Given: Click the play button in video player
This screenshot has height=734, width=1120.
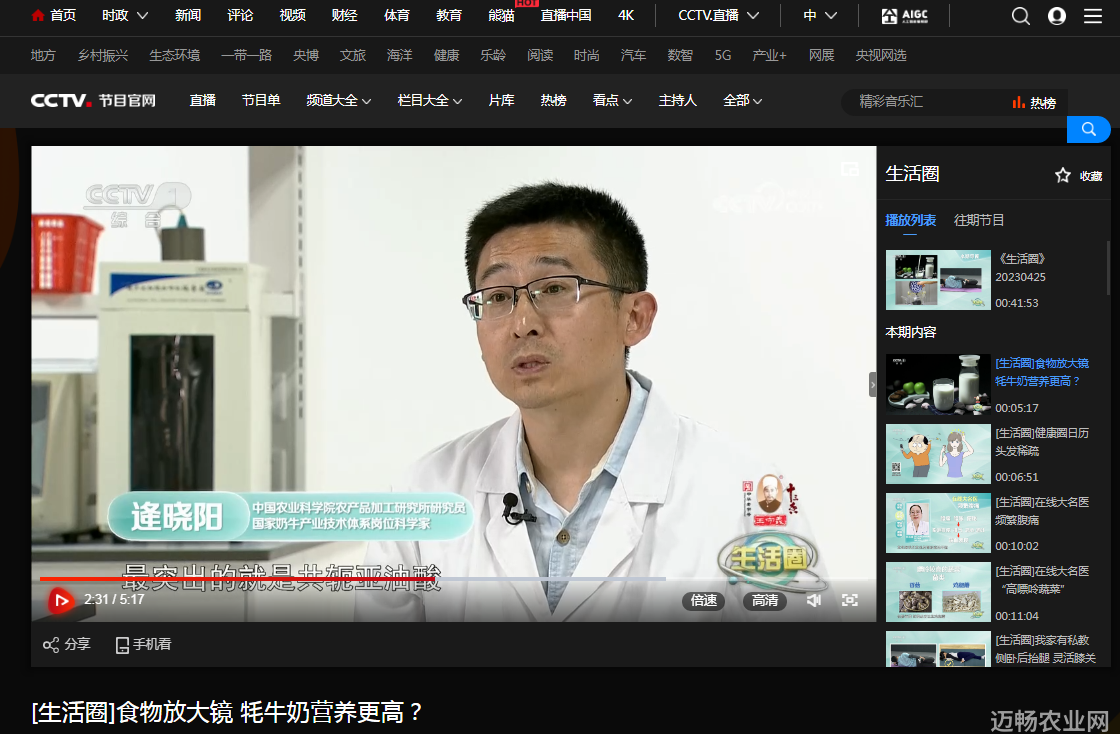Looking at the screenshot, I should [x=61, y=600].
